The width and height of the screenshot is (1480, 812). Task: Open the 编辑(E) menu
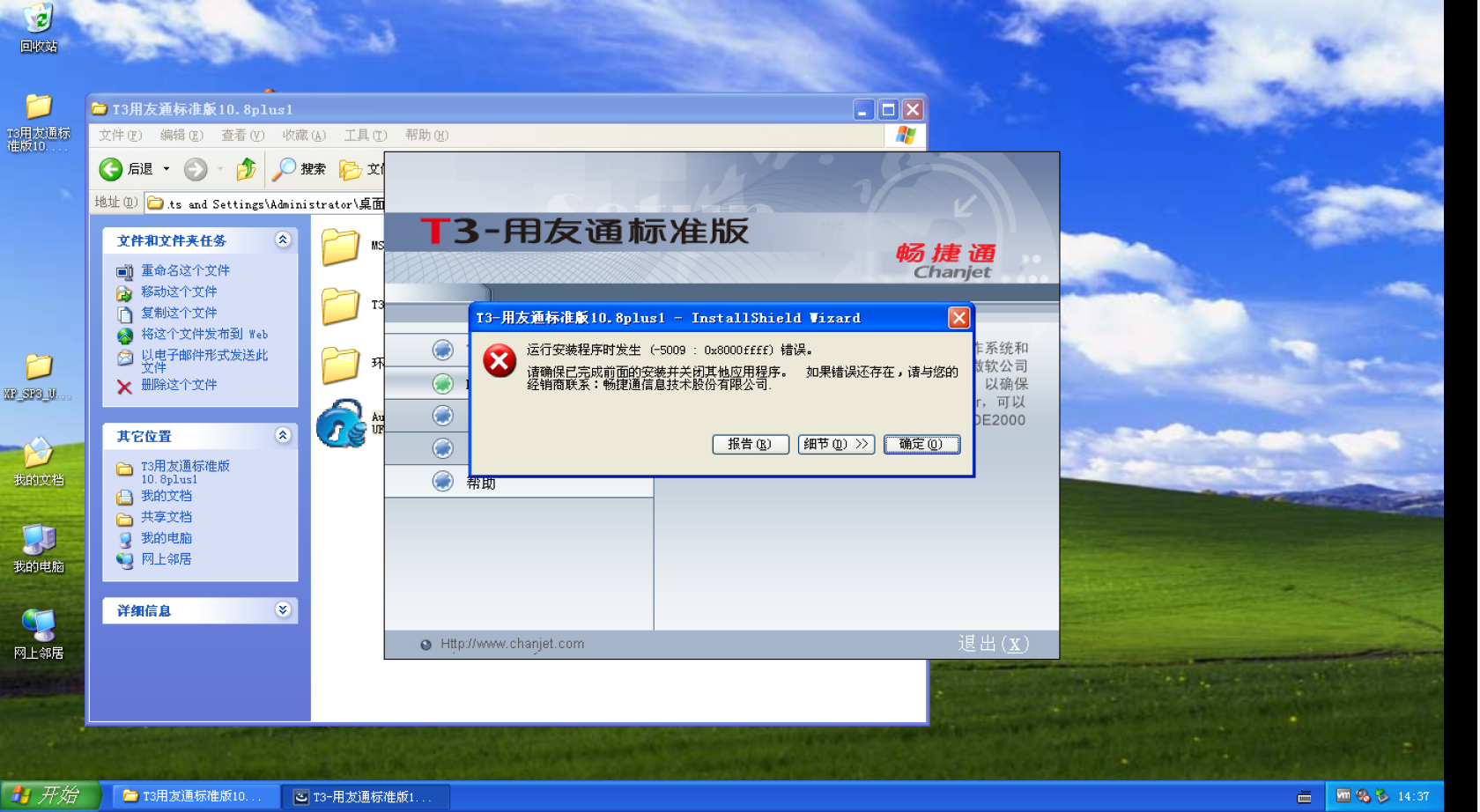181,135
